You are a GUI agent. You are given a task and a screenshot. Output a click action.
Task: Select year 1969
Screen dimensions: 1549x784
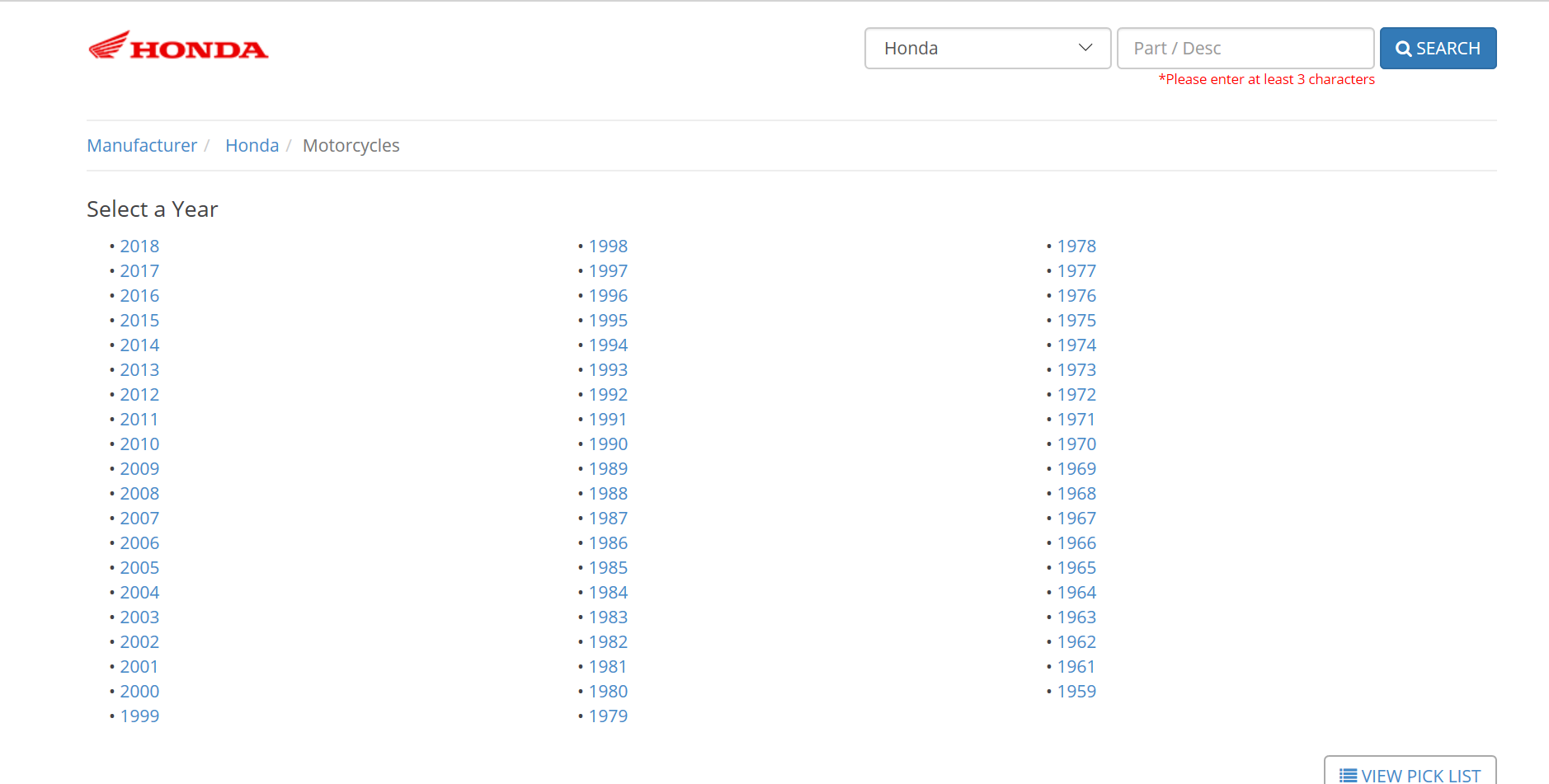pos(1076,469)
